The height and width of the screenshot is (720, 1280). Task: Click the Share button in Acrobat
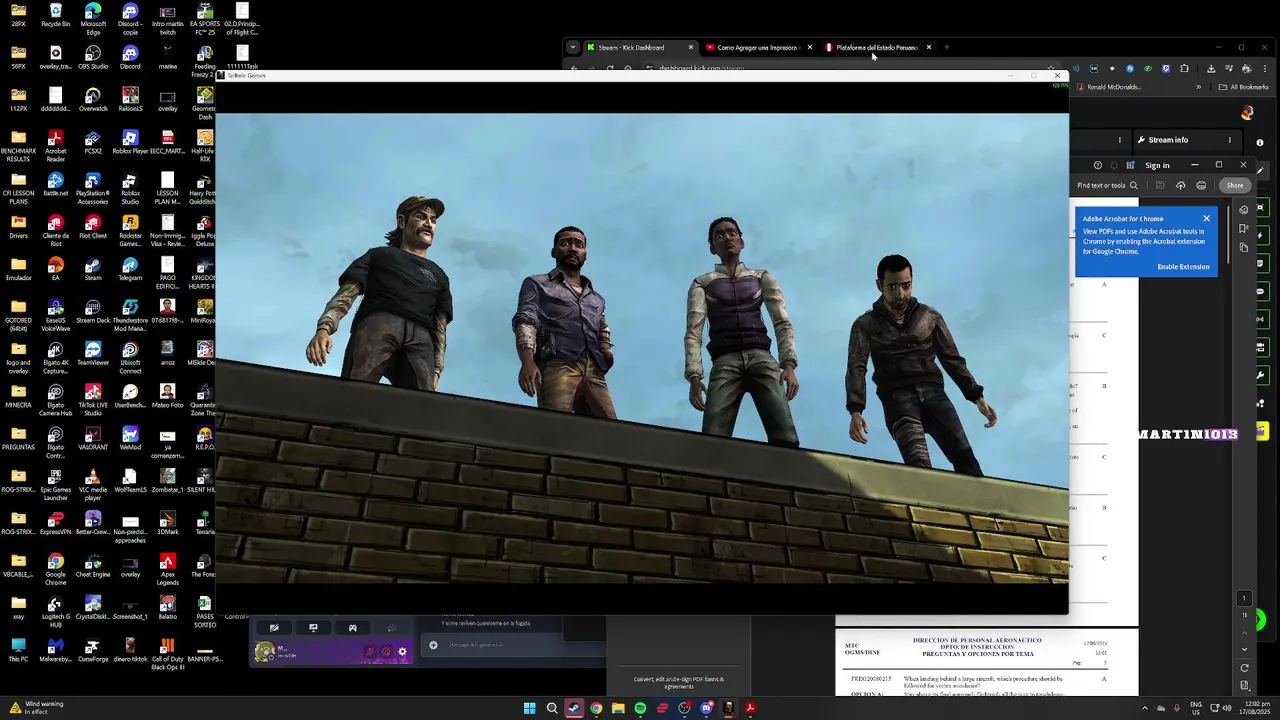coord(1235,185)
